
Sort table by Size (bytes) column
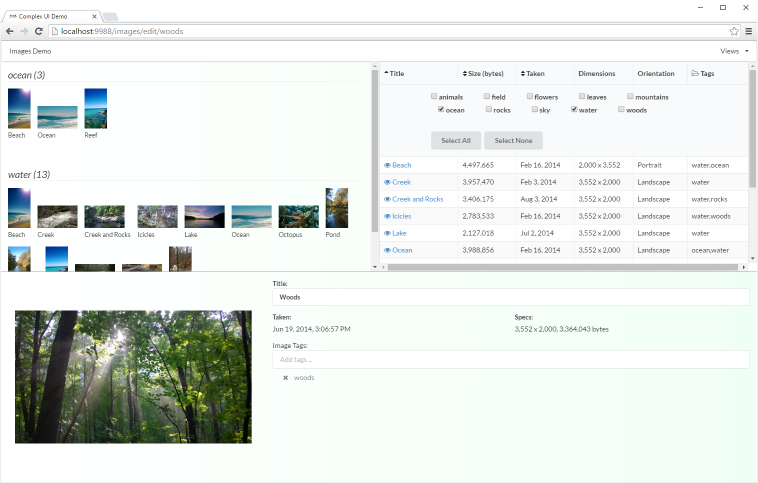point(483,73)
